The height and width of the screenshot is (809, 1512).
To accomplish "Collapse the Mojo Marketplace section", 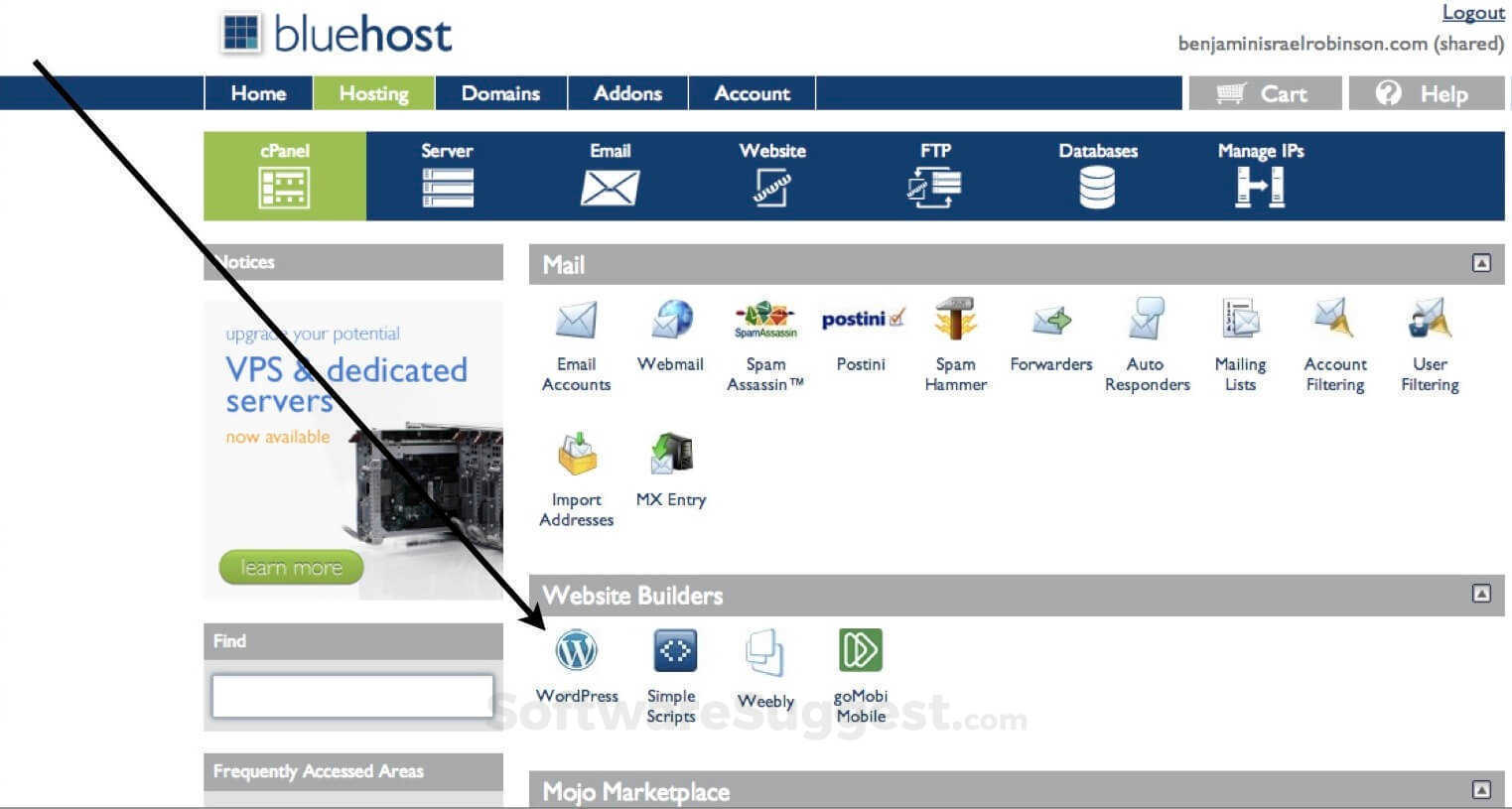I will tap(1481, 790).
